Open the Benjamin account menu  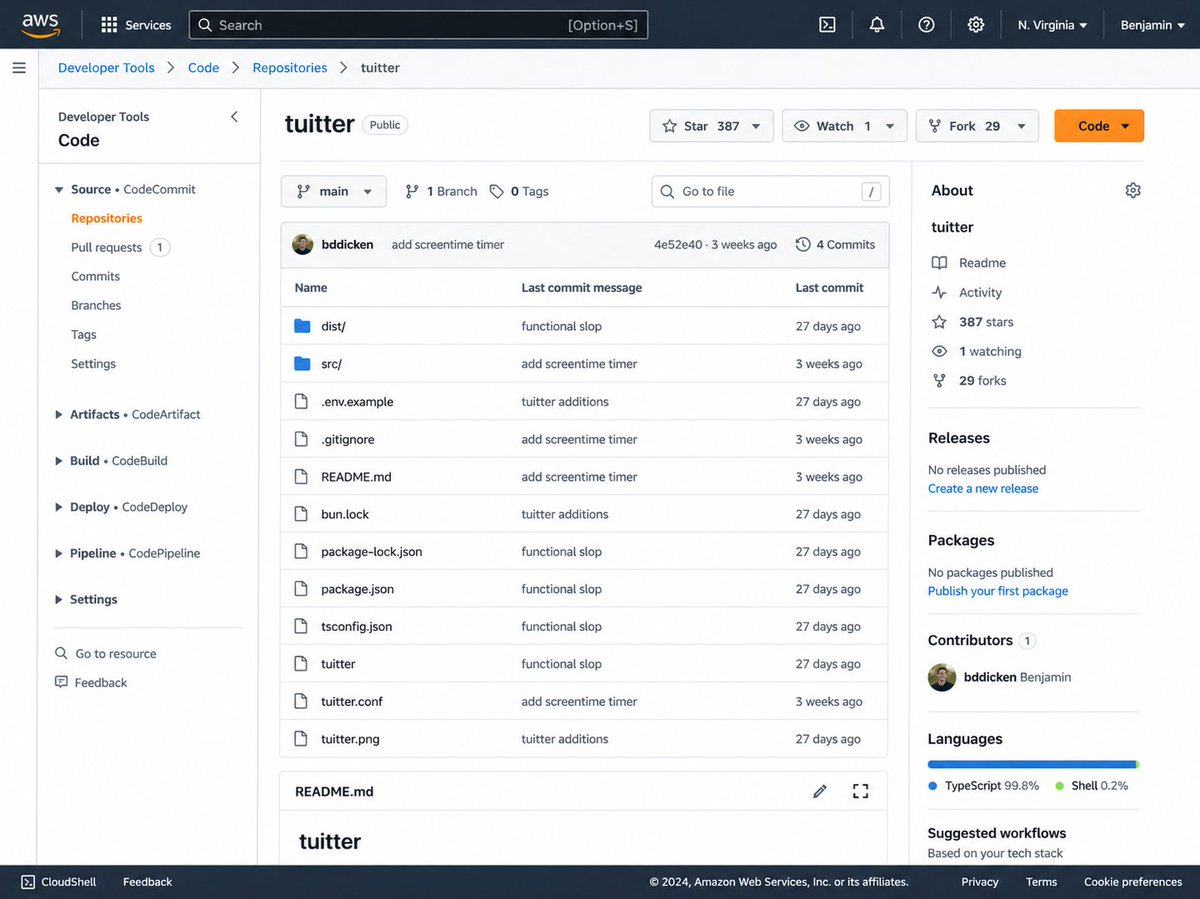[x=1151, y=25]
